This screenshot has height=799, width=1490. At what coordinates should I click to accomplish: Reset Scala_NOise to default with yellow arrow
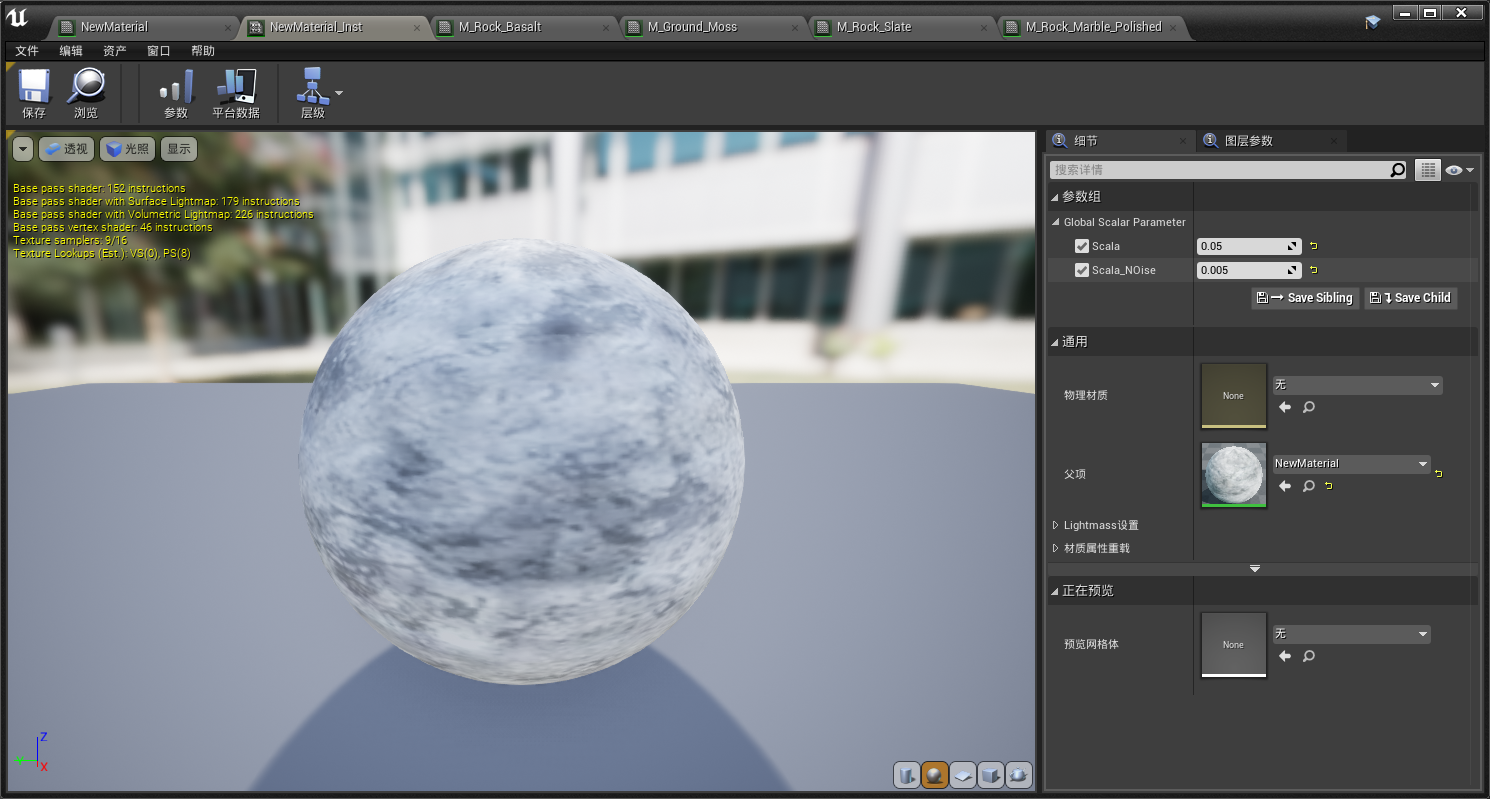point(1313,270)
